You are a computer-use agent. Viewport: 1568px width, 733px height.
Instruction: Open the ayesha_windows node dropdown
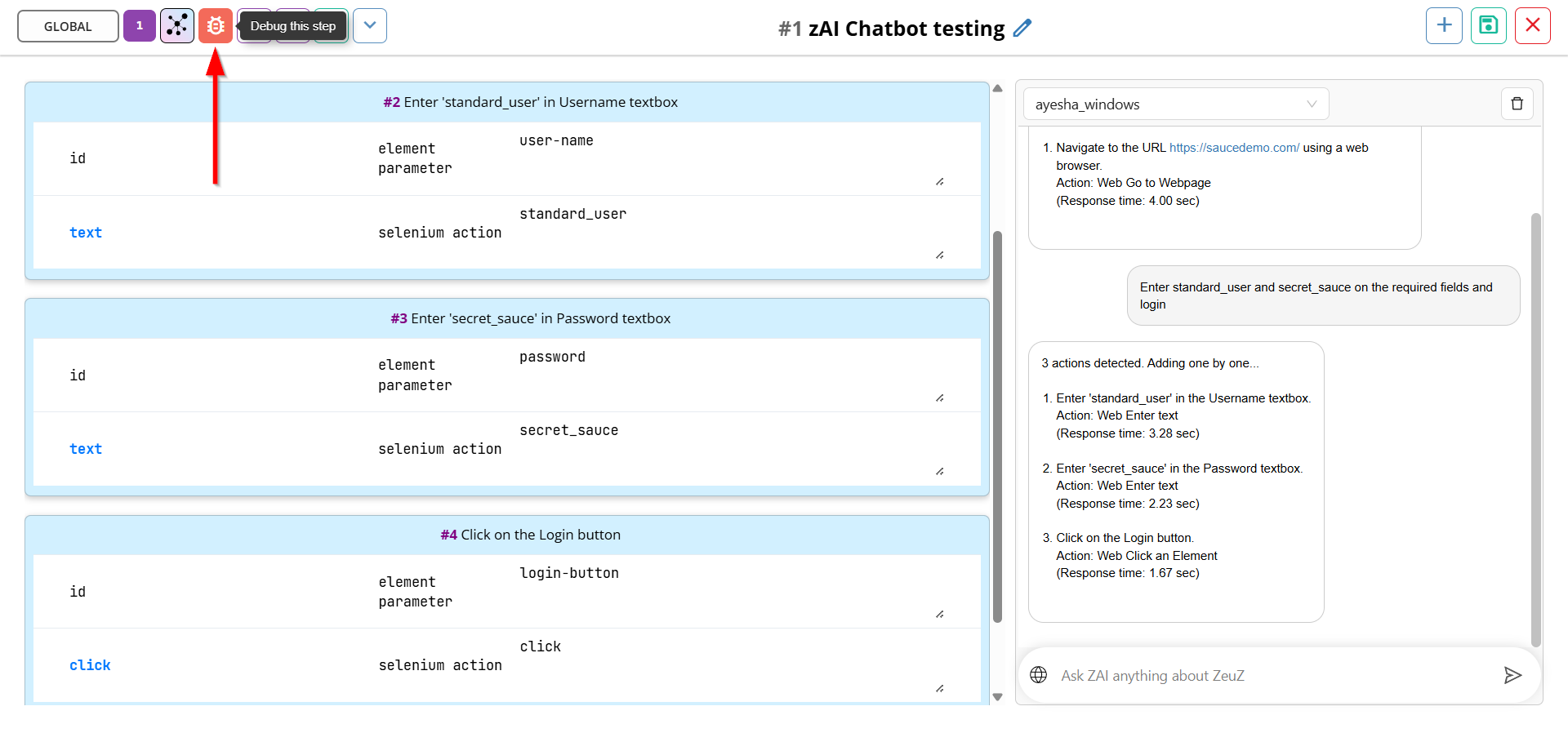(x=1176, y=104)
